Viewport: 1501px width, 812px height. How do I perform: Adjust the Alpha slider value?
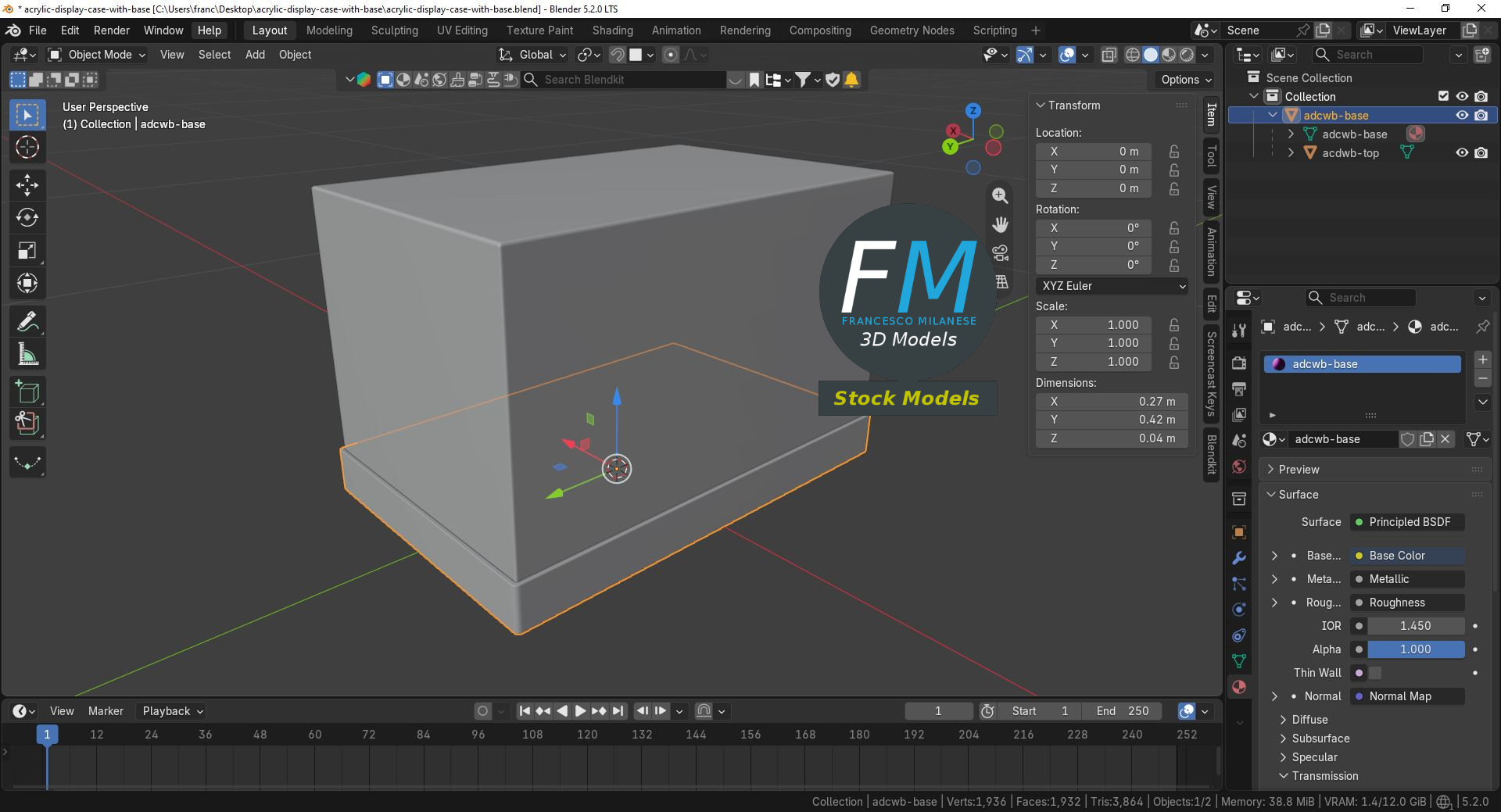point(1415,649)
